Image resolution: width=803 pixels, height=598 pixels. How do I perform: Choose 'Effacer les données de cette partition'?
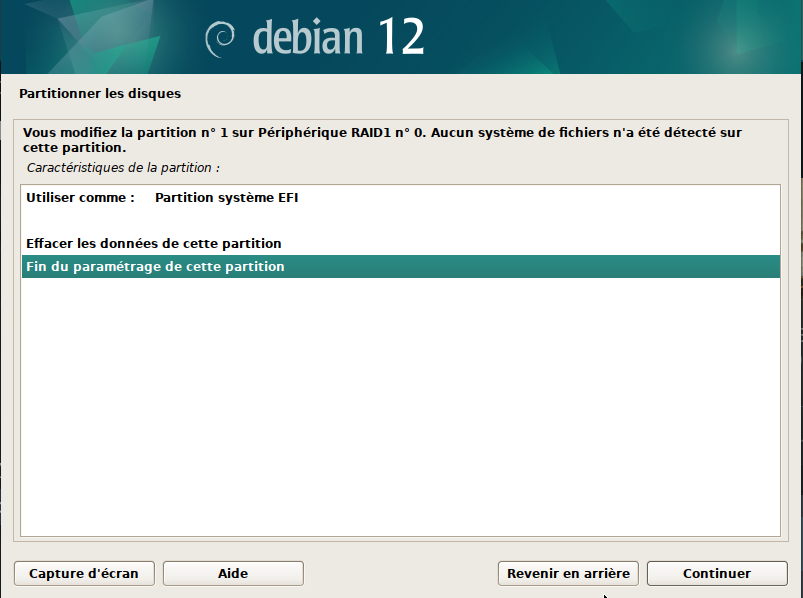(400, 243)
